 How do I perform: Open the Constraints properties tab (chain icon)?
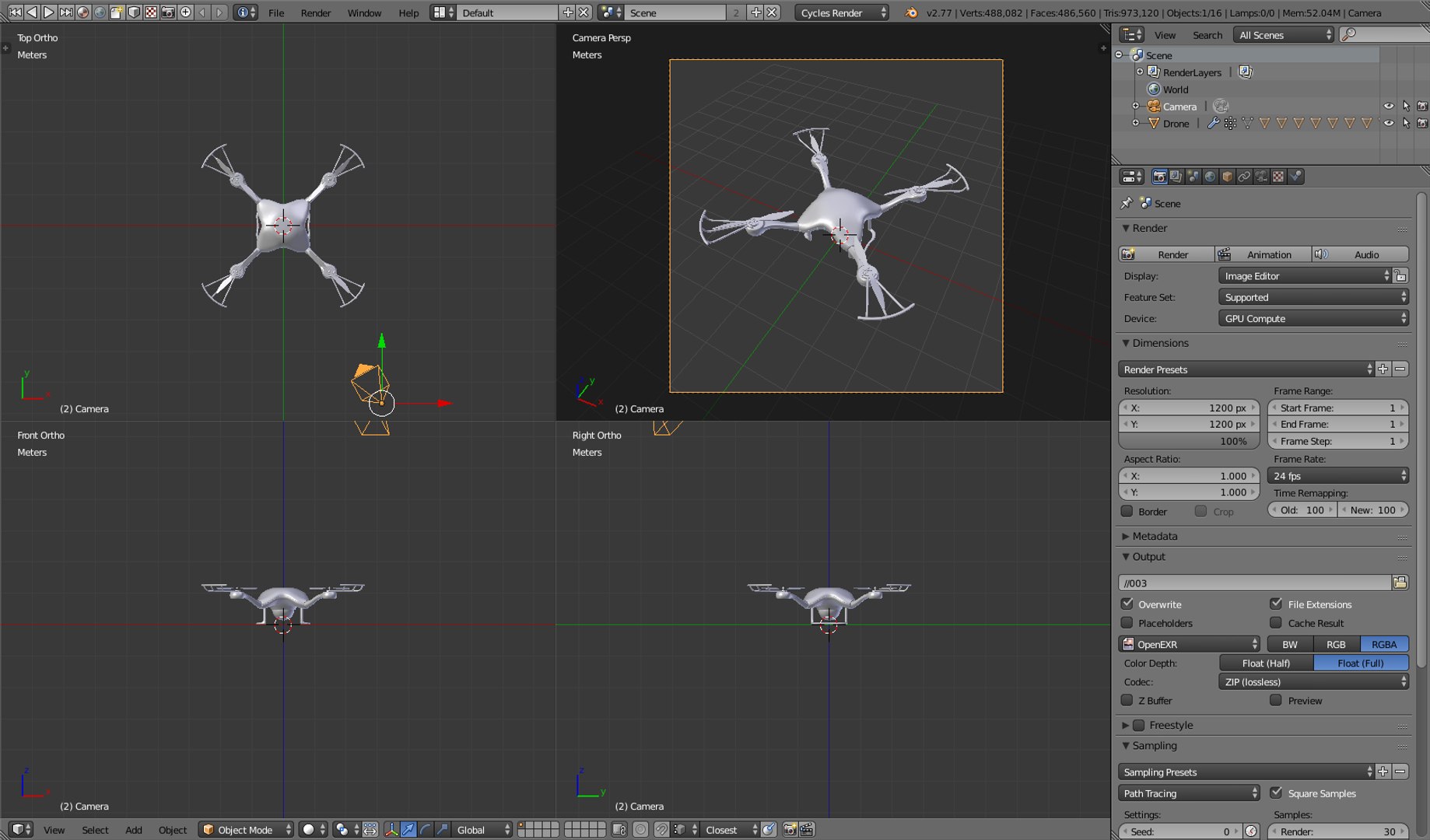point(1244,177)
